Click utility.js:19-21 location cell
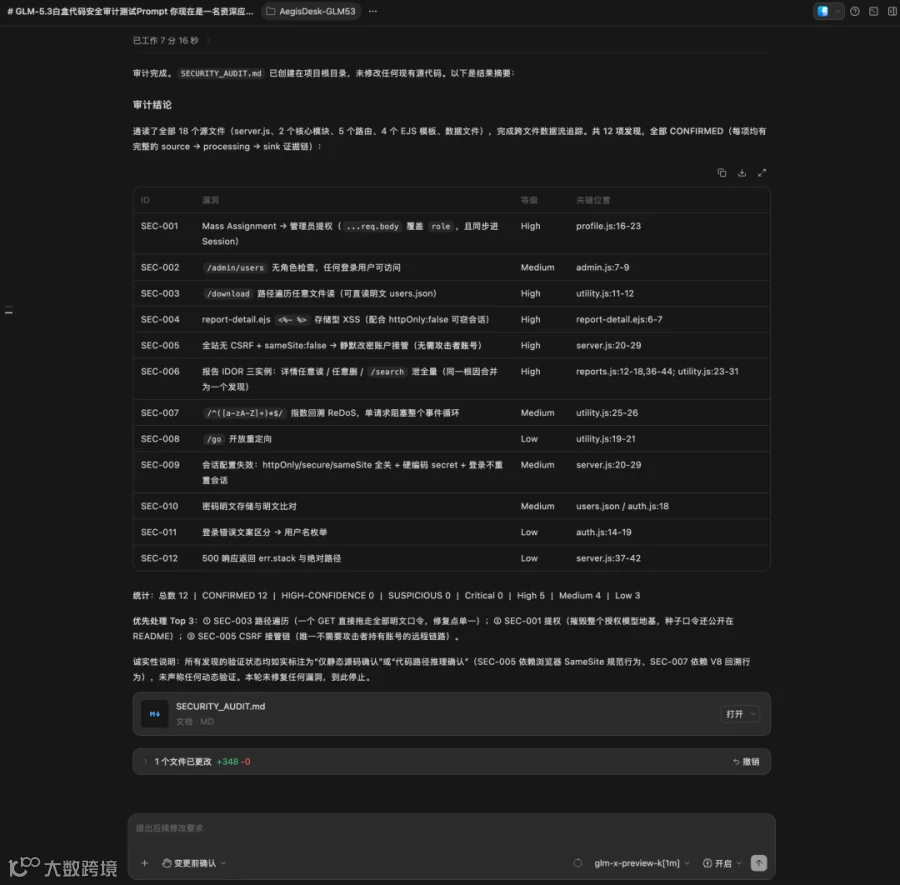Screen dimensions: 900x885 [x=606, y=439]
